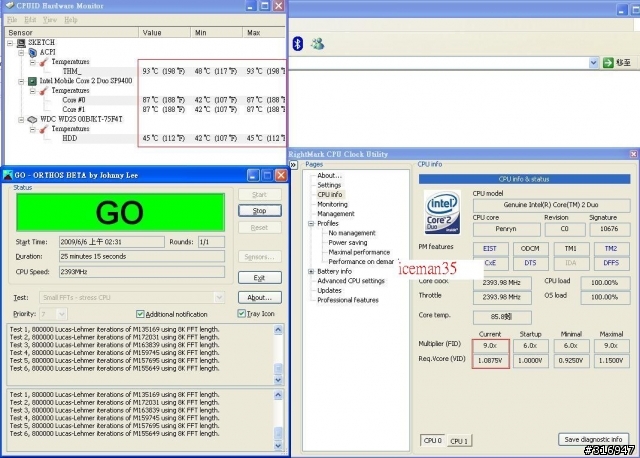Select the Power saving profile
Image resolution: width=640 pixels, height=458 pixels.
tap(348, 242)
